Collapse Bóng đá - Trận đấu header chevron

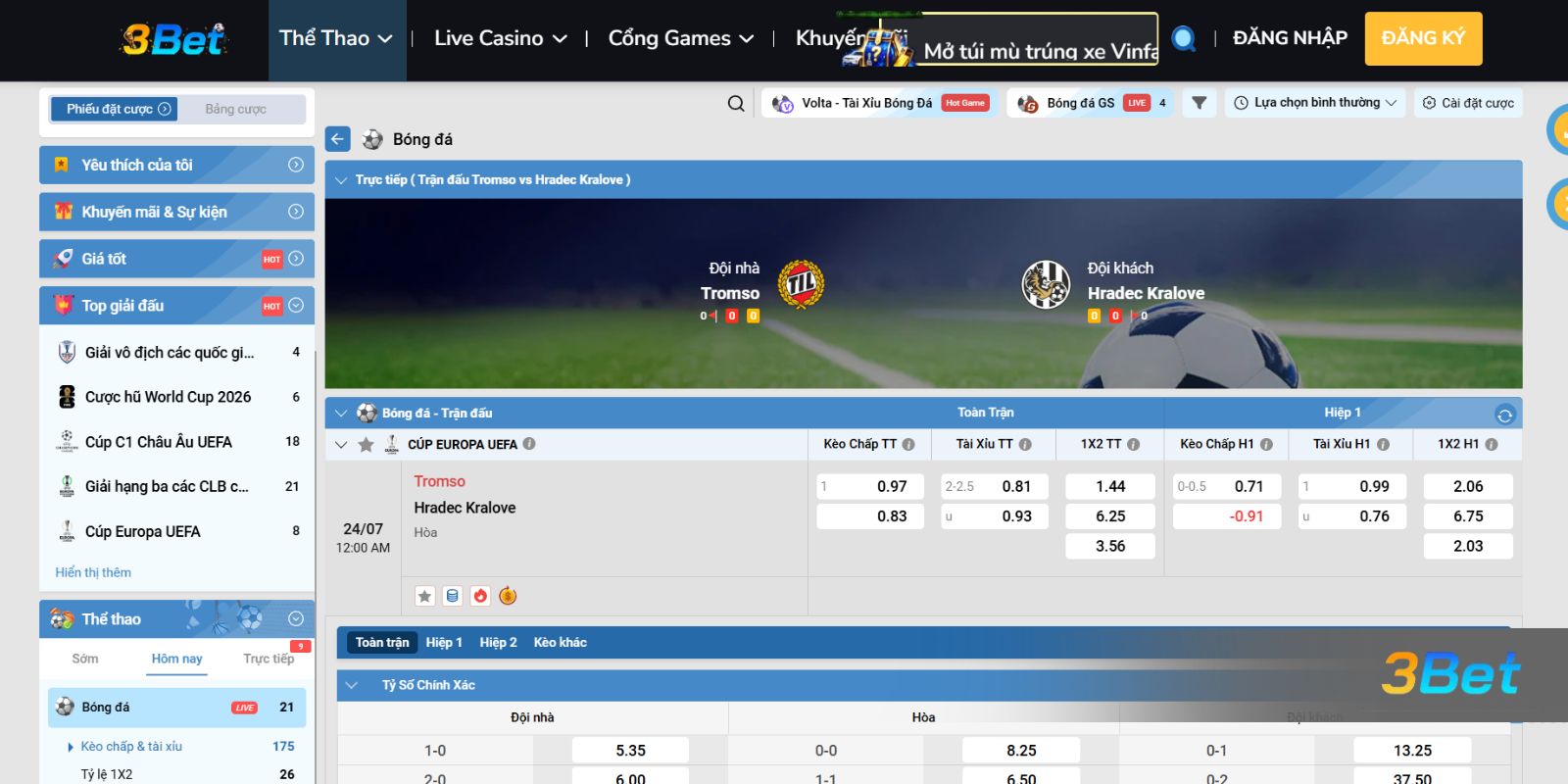coord(341,414)
